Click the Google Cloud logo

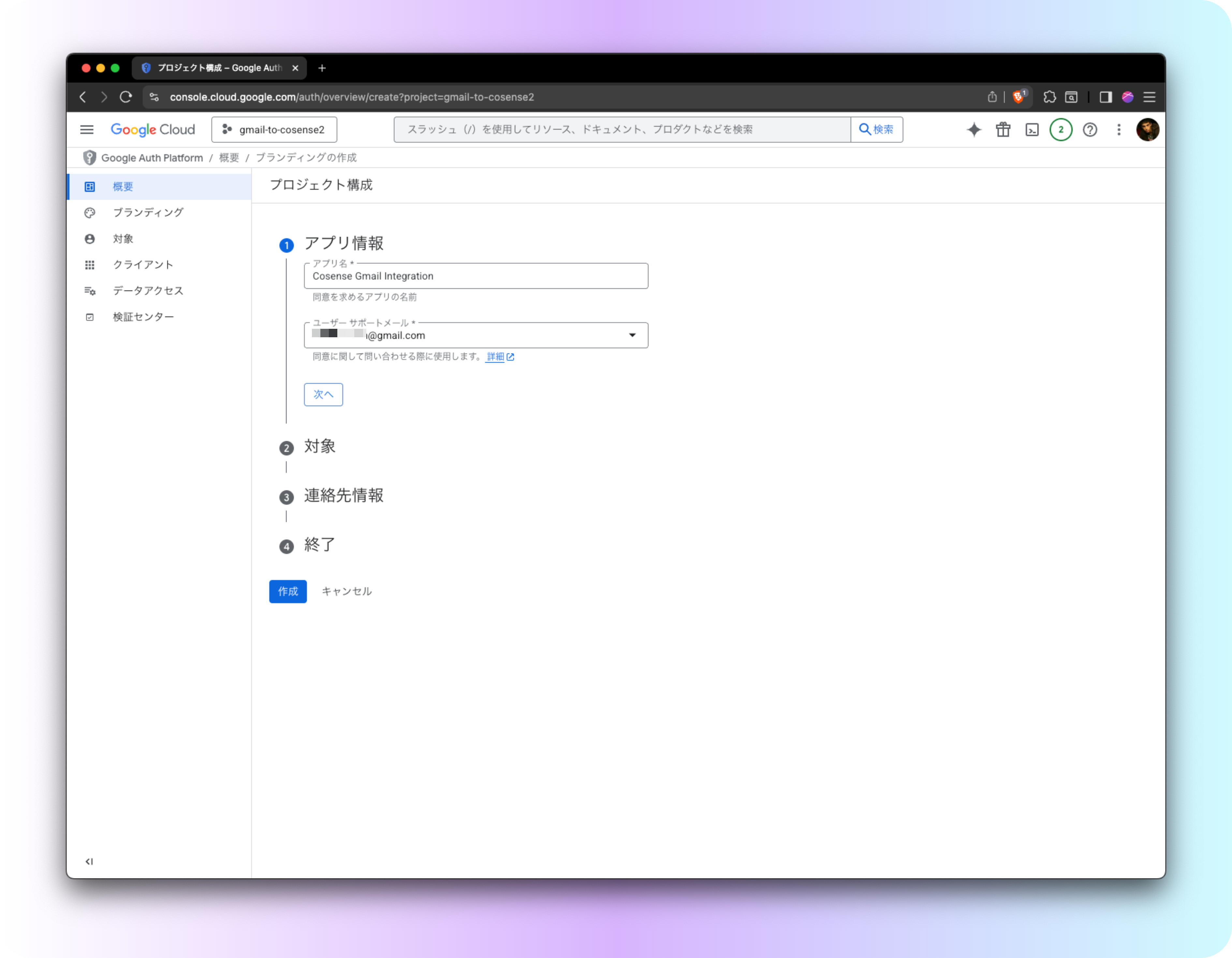153,130
